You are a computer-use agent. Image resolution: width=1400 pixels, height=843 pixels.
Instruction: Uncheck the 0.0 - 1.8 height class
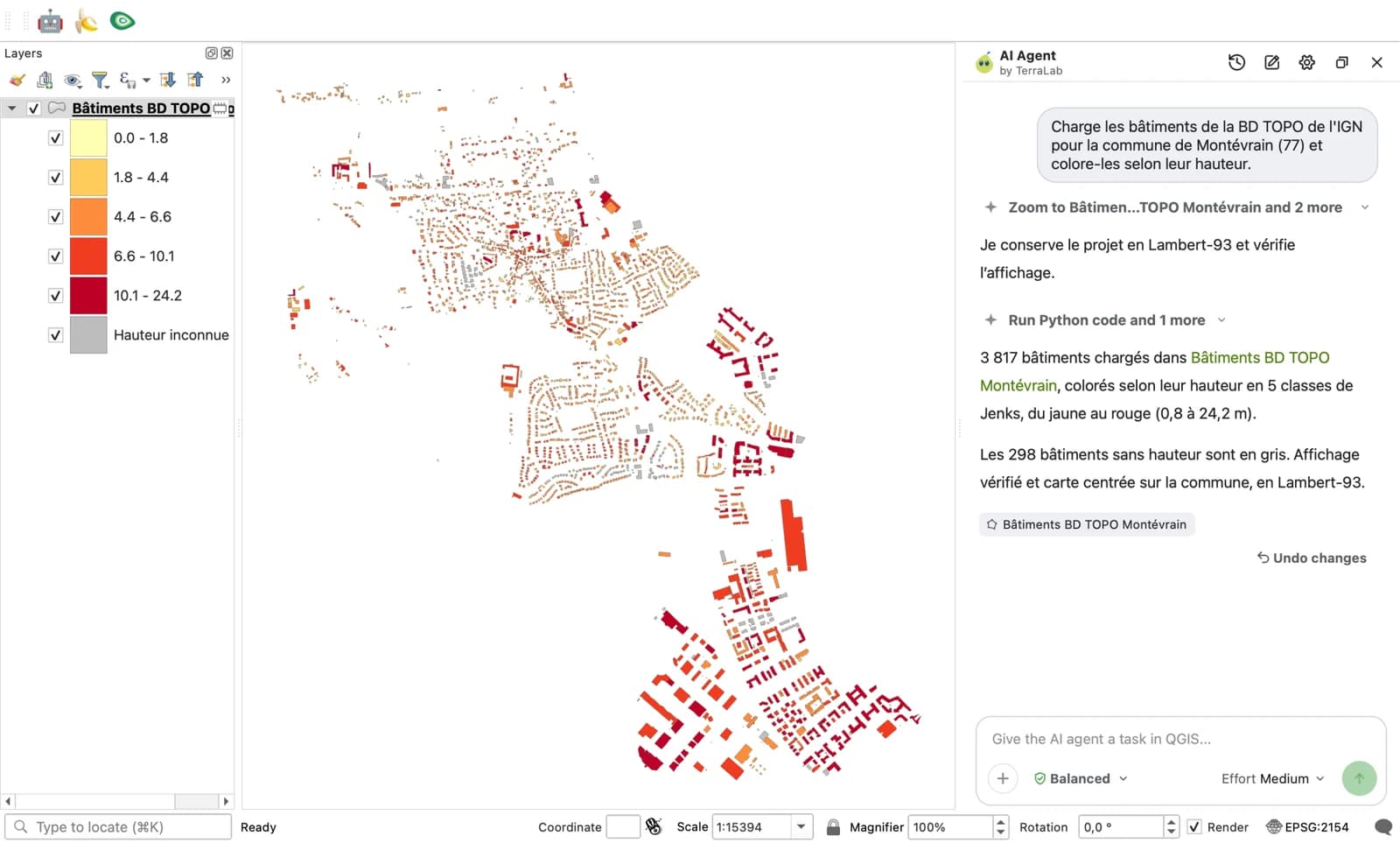tap(55, 138)
